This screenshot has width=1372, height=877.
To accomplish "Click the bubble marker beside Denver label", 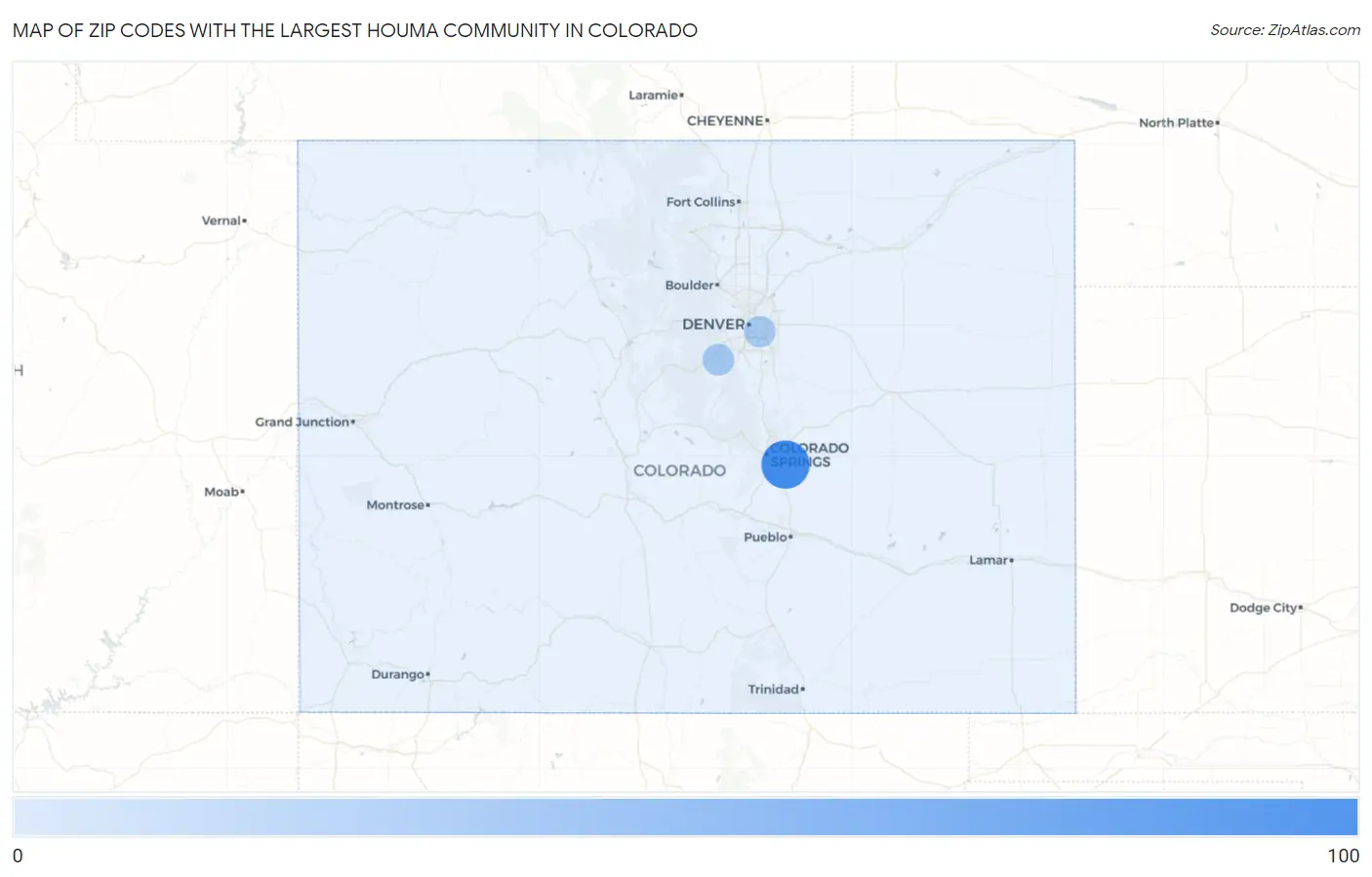I will coord(760,332).
